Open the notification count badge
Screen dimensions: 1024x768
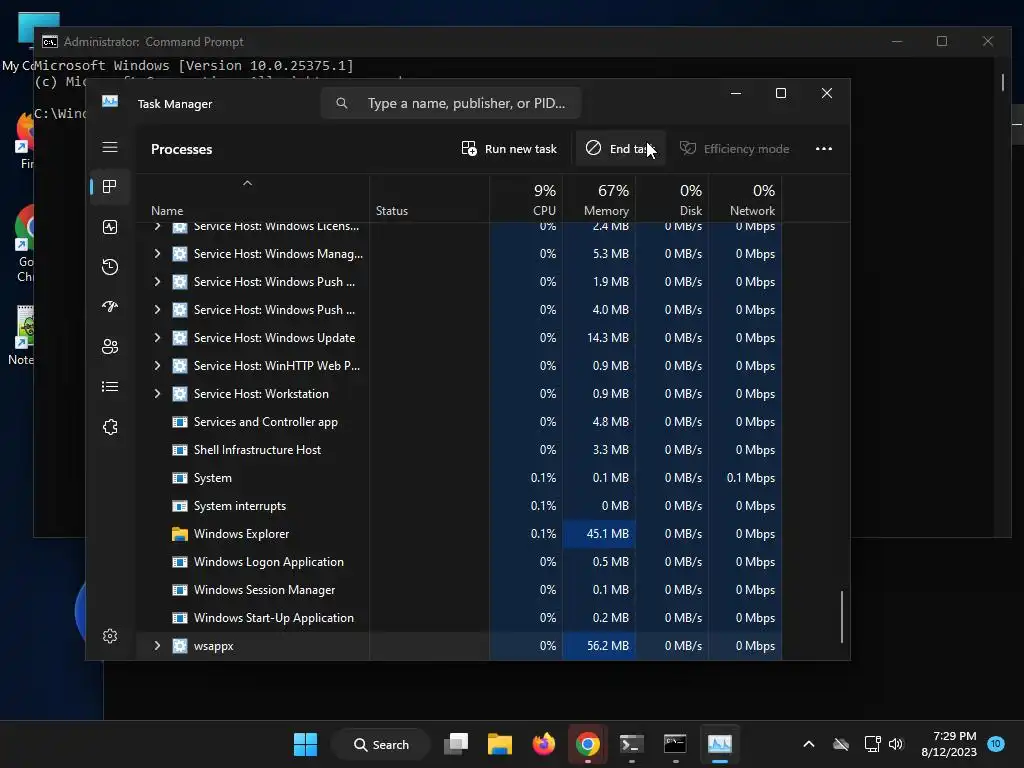tap(996, 744)
